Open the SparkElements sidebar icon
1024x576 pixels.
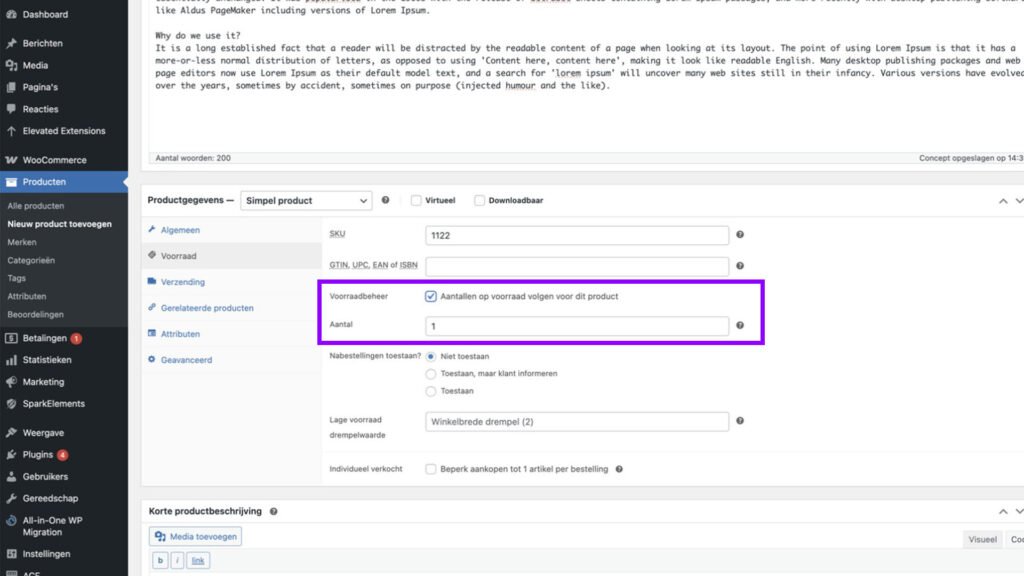12,403
